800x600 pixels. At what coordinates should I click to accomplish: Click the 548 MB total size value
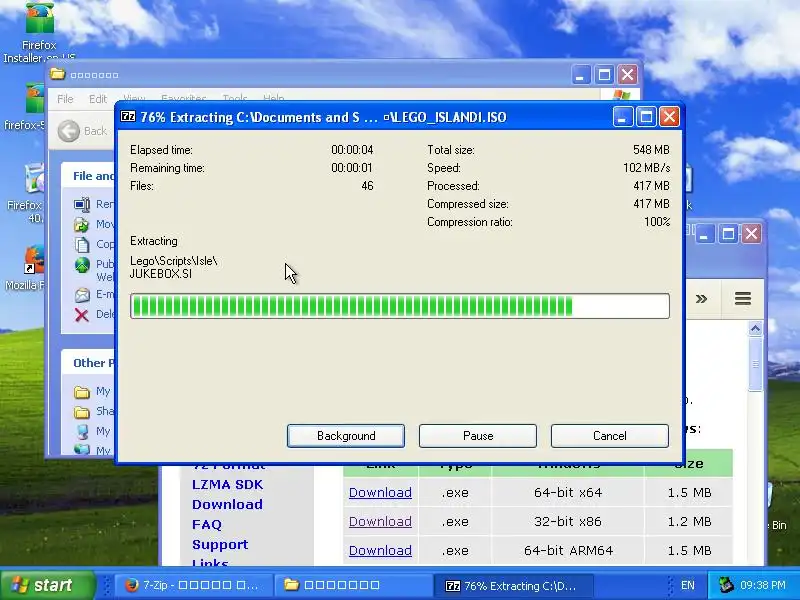651,150
